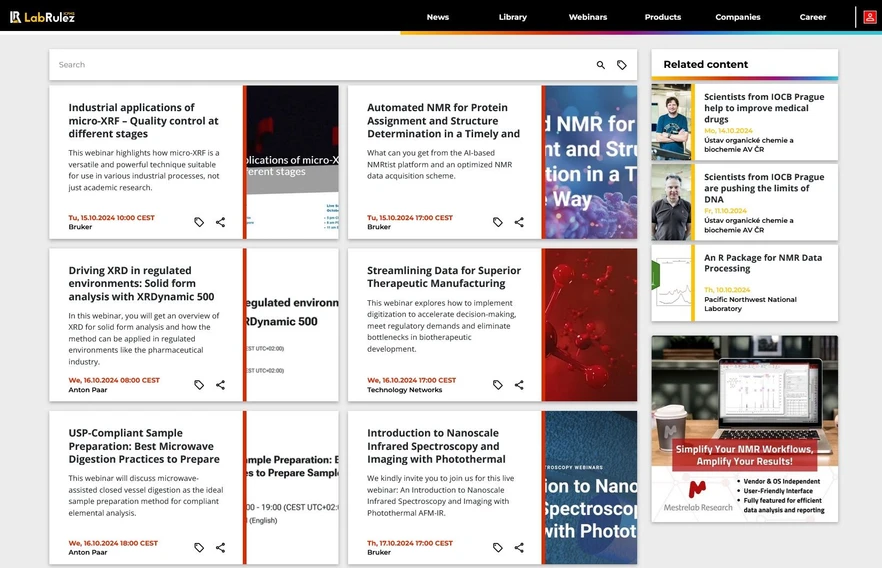Image resolution: width=882 pixels, height=568 pixels.
Task: Click the search magnifier icon
Action: [601, 65]
